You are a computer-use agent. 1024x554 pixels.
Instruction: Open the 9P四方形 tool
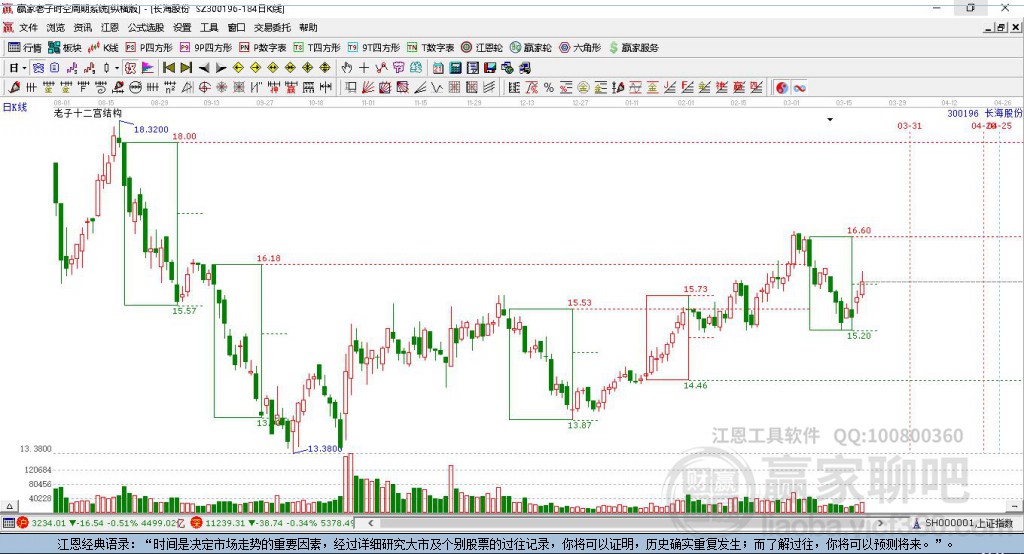click(x=205, y=48)
